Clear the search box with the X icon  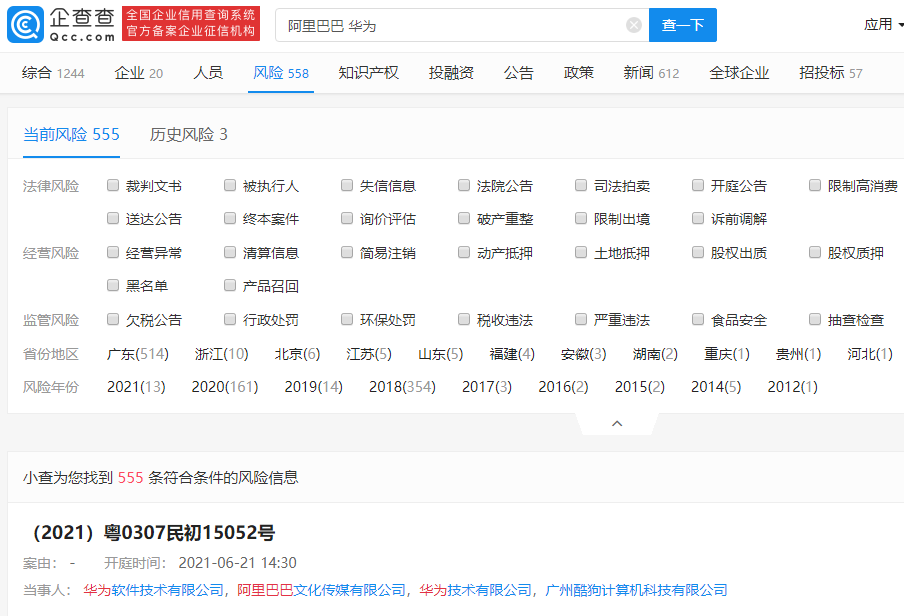[633, 25]
